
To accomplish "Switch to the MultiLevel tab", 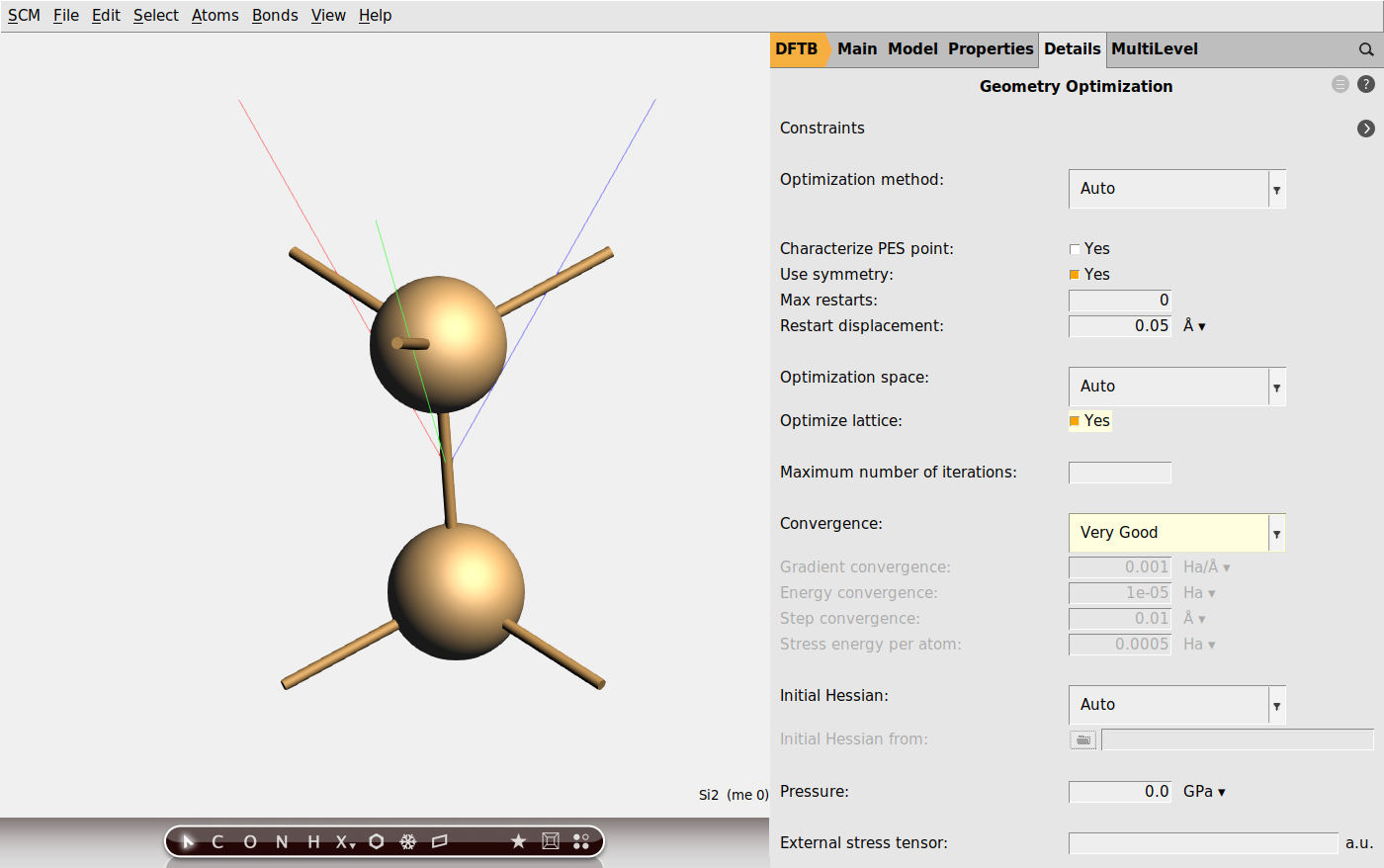I will coord(1155,48).
